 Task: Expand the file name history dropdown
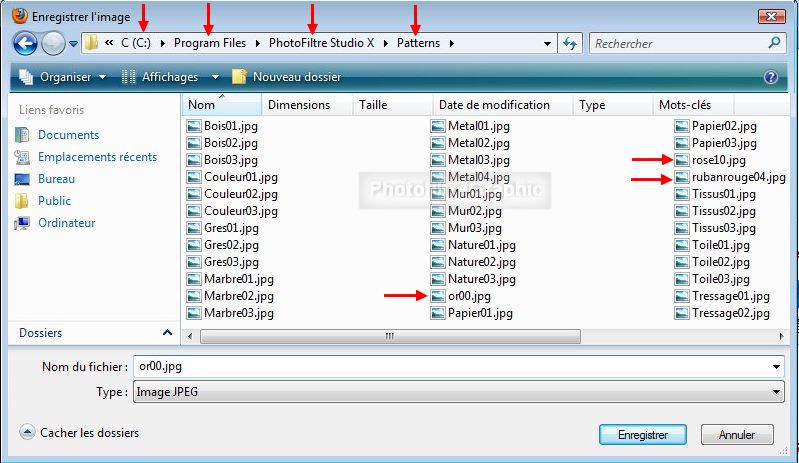[x=777, y=367]
